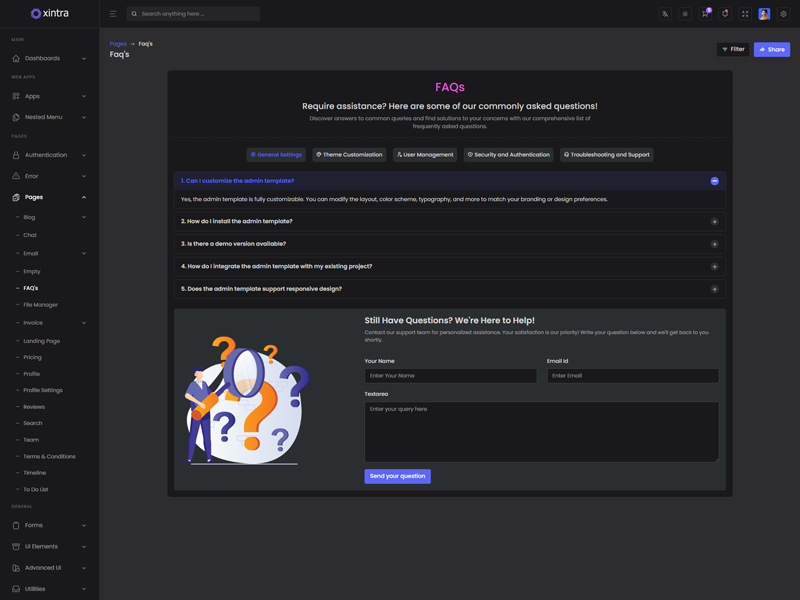The height and width of the screenshot is (600, 800).
Task: Open the language translation icon
Action: point(665,14)
